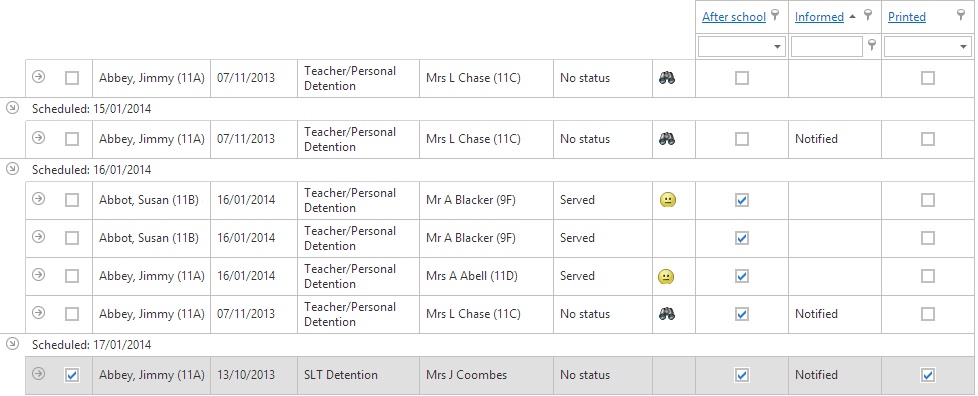Sort by the After school column header
Image resolution: width=978 pixels, height=396 pixels.
tap(734, 17)
